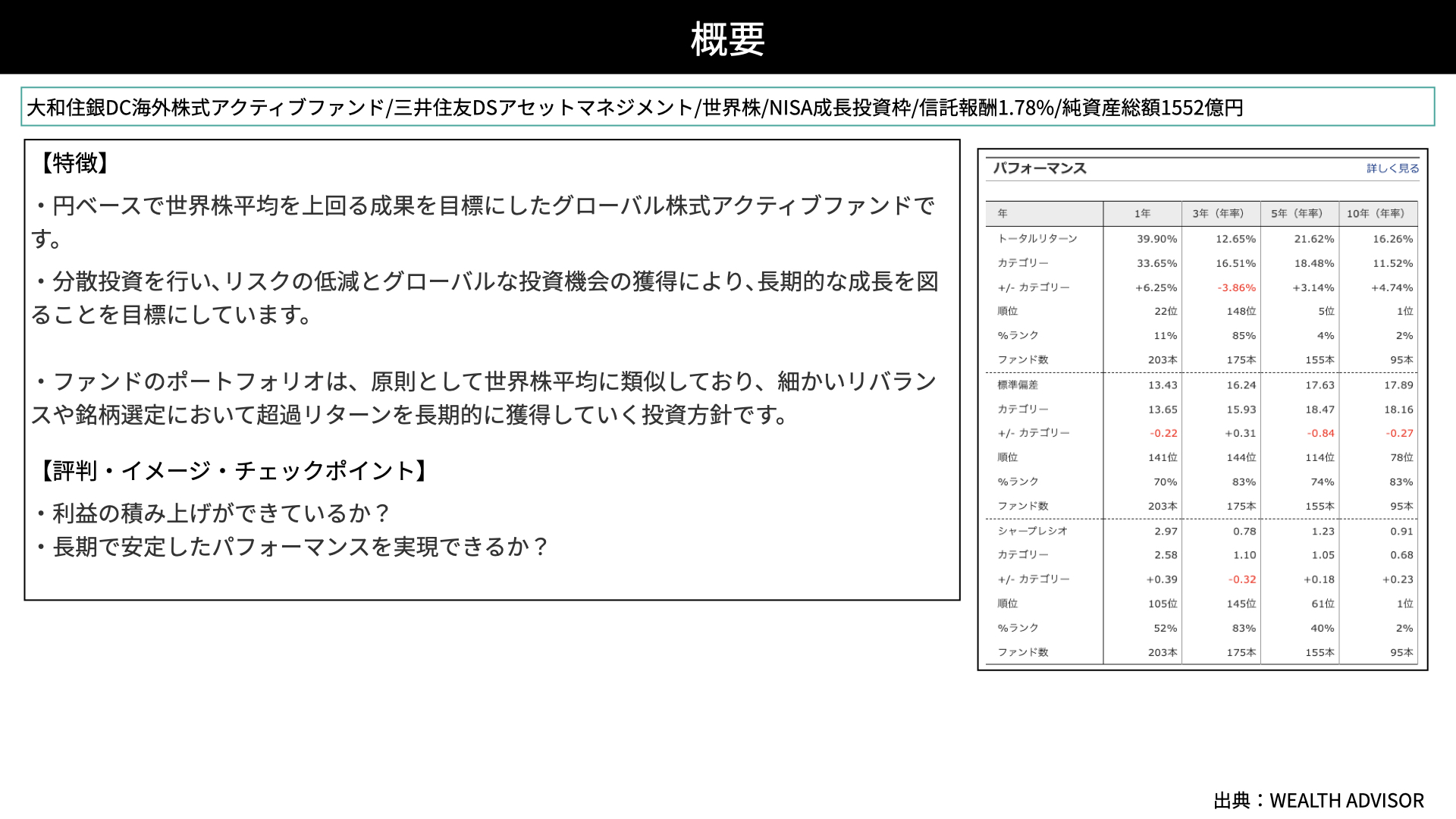Image resolution: width=1456 pixels, height=819 pixels.
Task: Click the red -0.22 value
Action: [x=1163, y=434]
